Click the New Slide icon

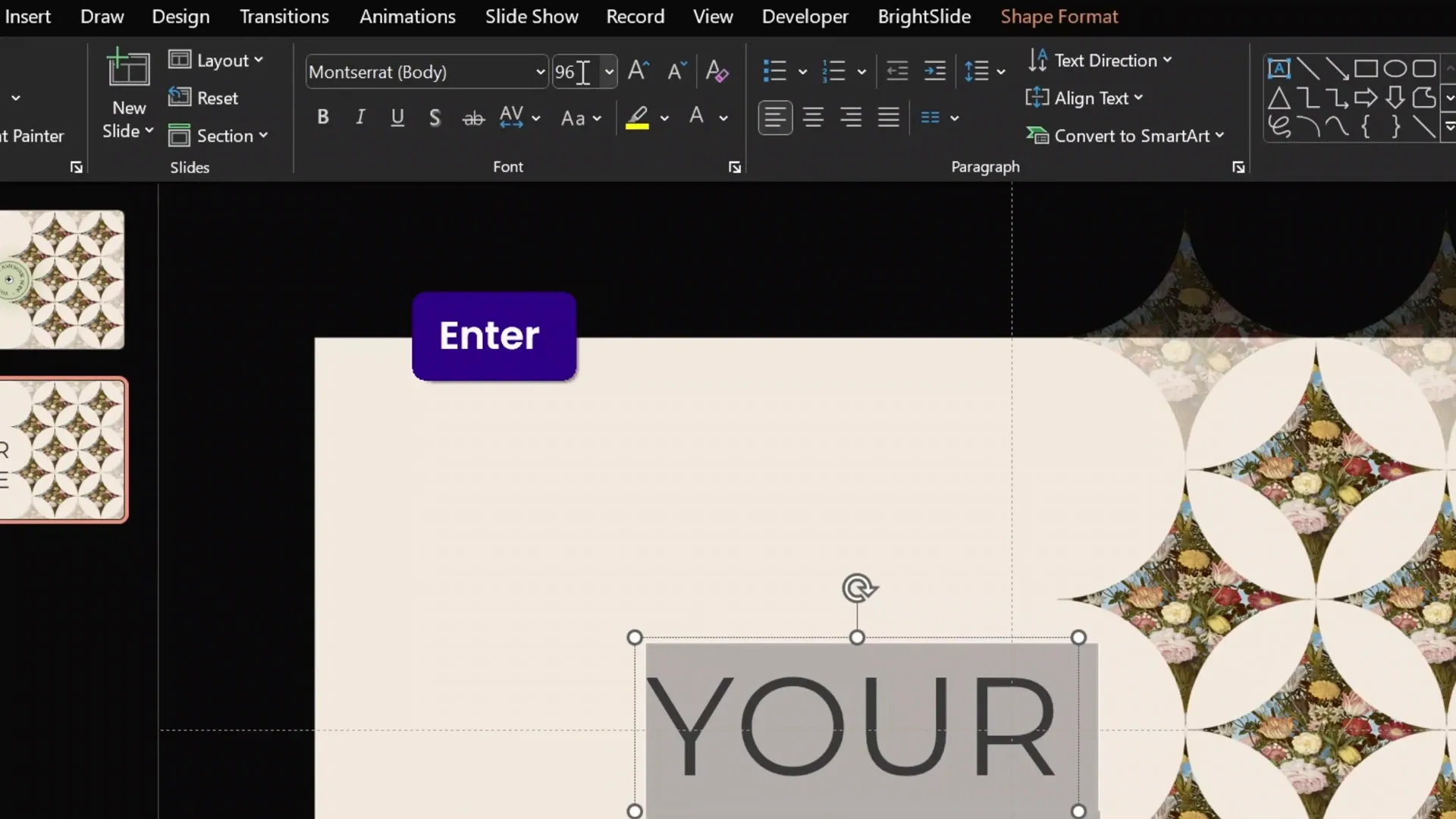click(x=128, y=68)
